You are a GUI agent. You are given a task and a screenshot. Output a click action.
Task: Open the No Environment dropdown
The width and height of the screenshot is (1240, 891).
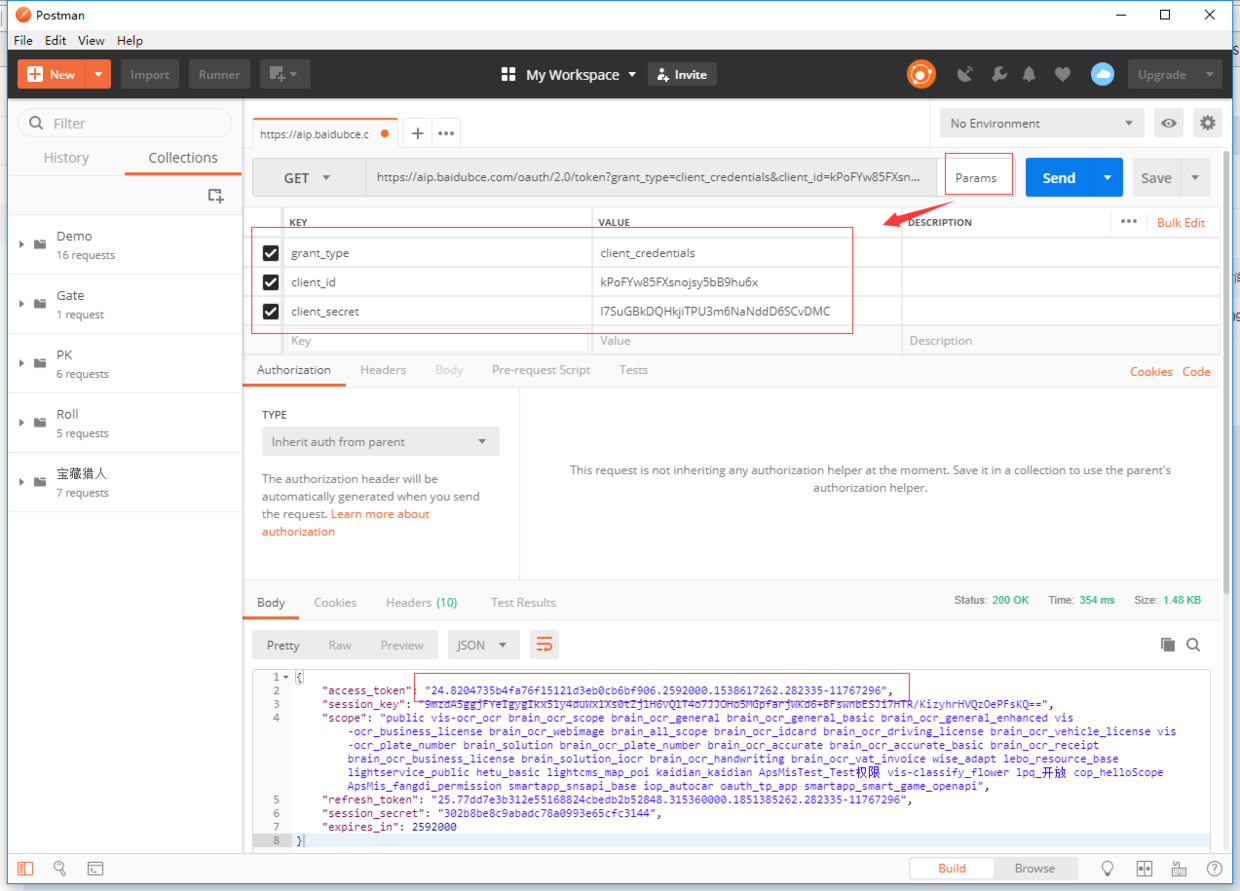[x=1042, y=123]
